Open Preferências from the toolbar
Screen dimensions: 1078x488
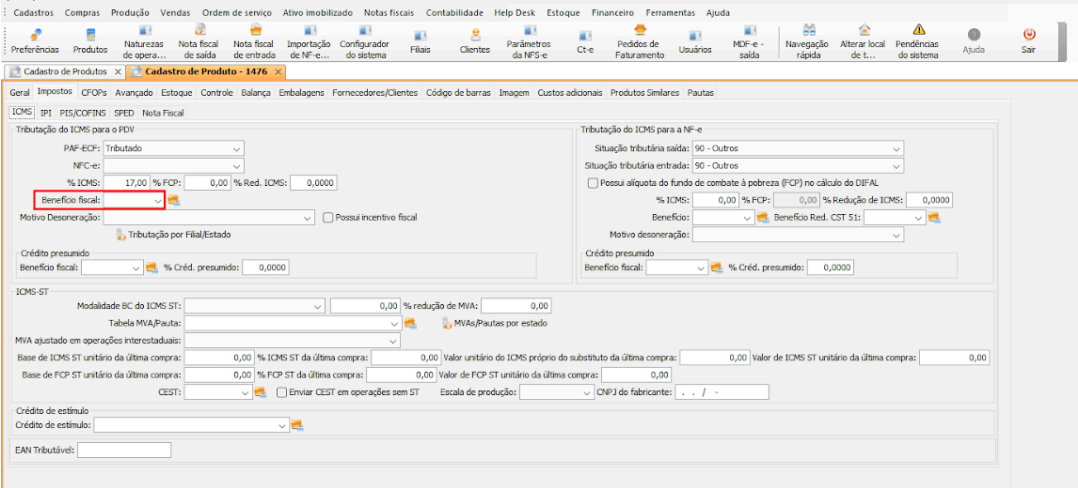point(34,40)
